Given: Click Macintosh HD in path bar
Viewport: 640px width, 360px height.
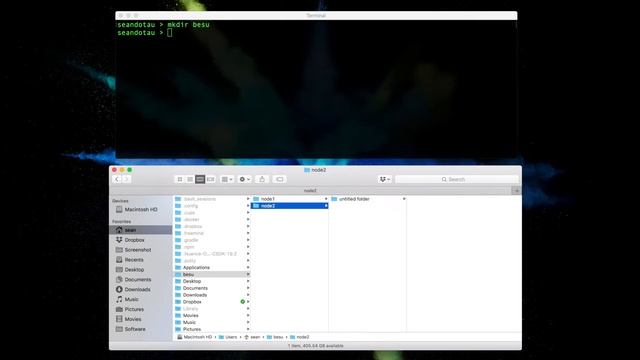Looking at the screenshot, I should pyautogui.click(x=194, y=337).
